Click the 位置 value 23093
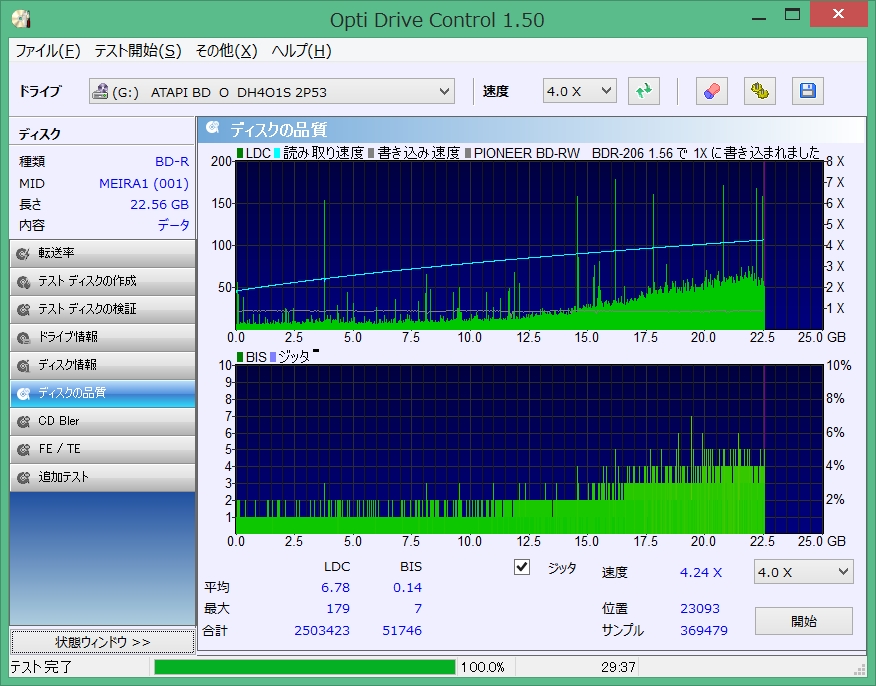This screenshot has width=876, height=686. 699,608
